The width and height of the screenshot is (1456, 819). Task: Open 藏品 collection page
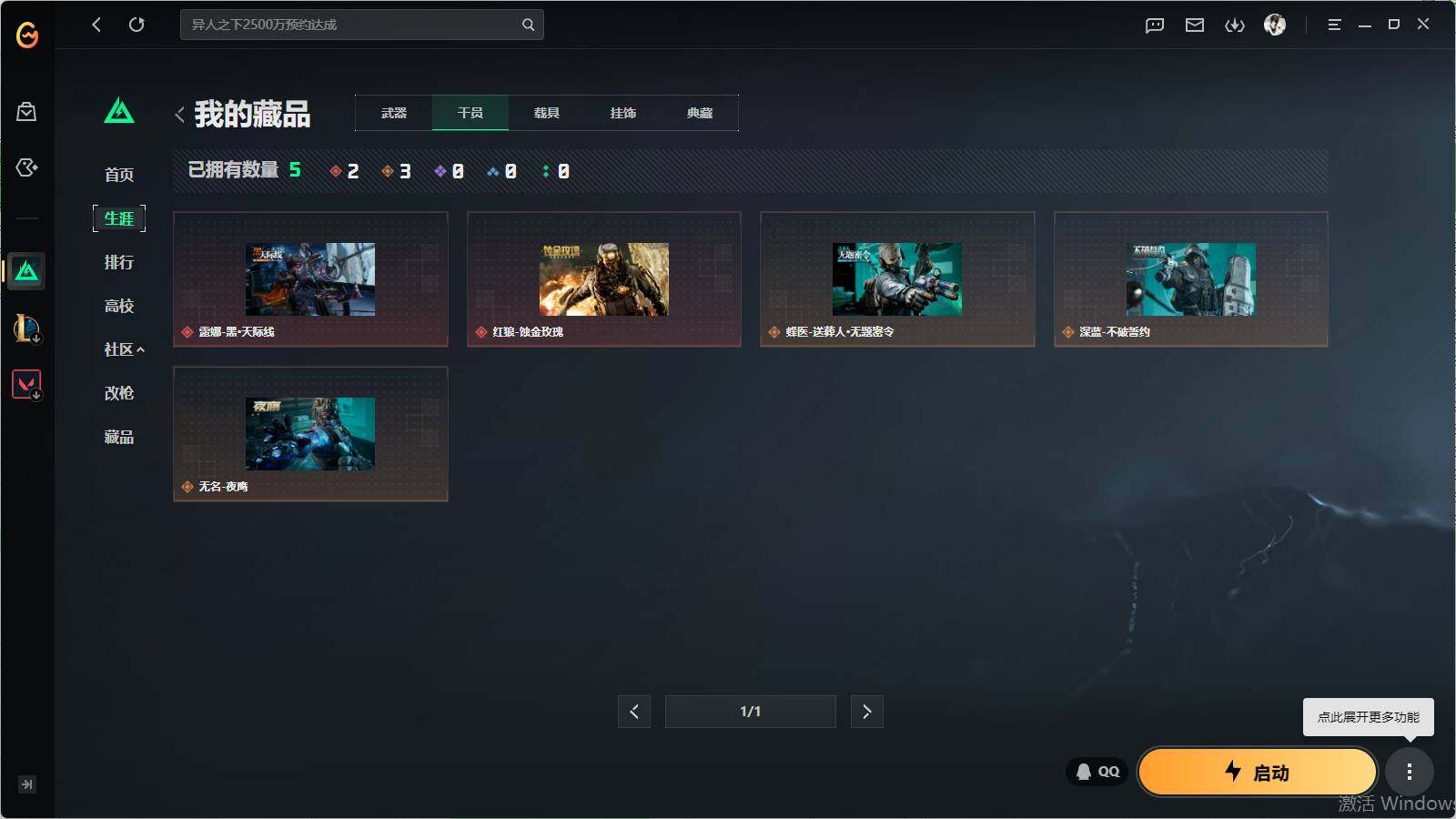point(119,437)
